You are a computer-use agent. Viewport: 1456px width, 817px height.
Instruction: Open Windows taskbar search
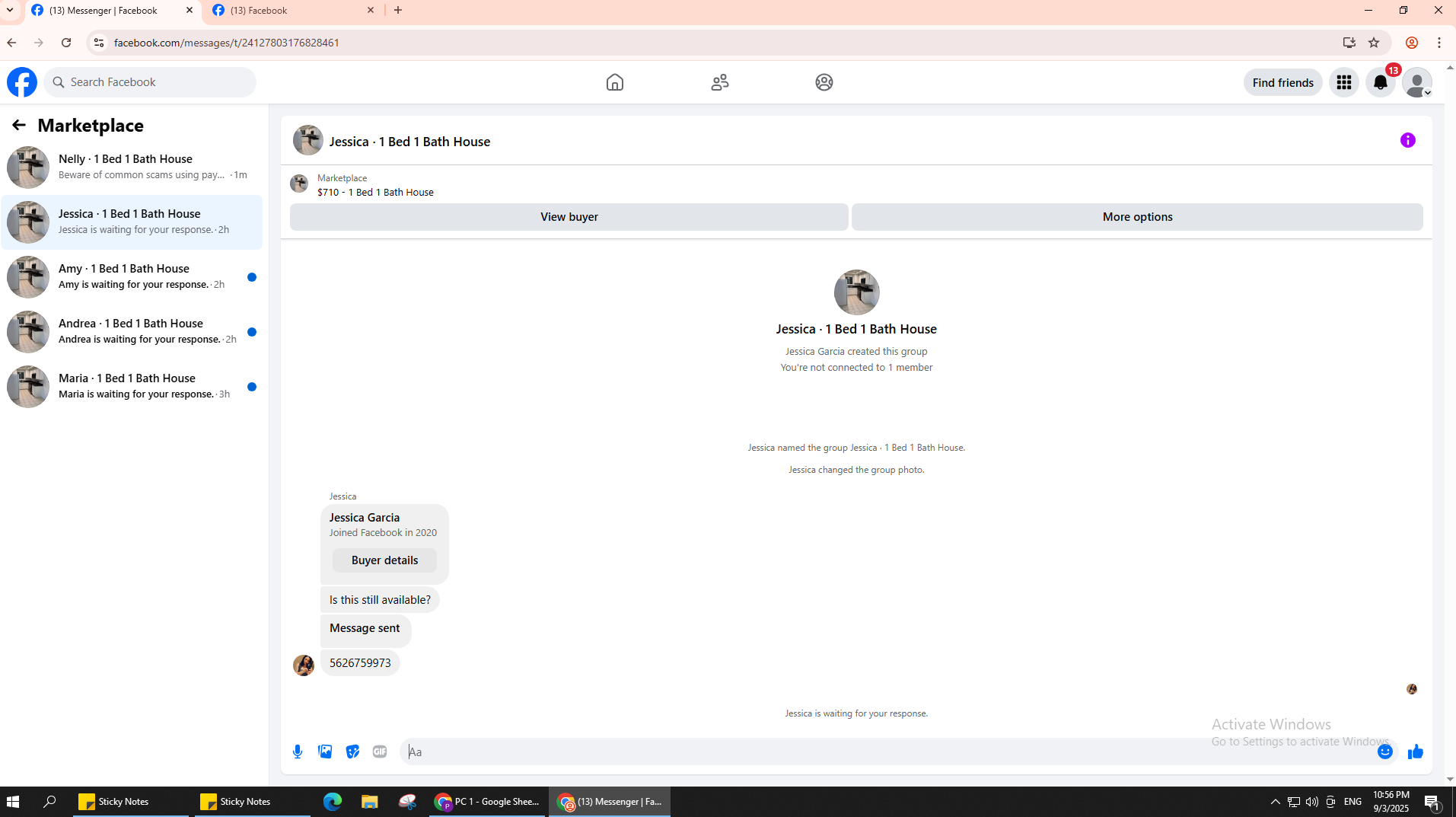pyautogui.click(x=49, y=802)
